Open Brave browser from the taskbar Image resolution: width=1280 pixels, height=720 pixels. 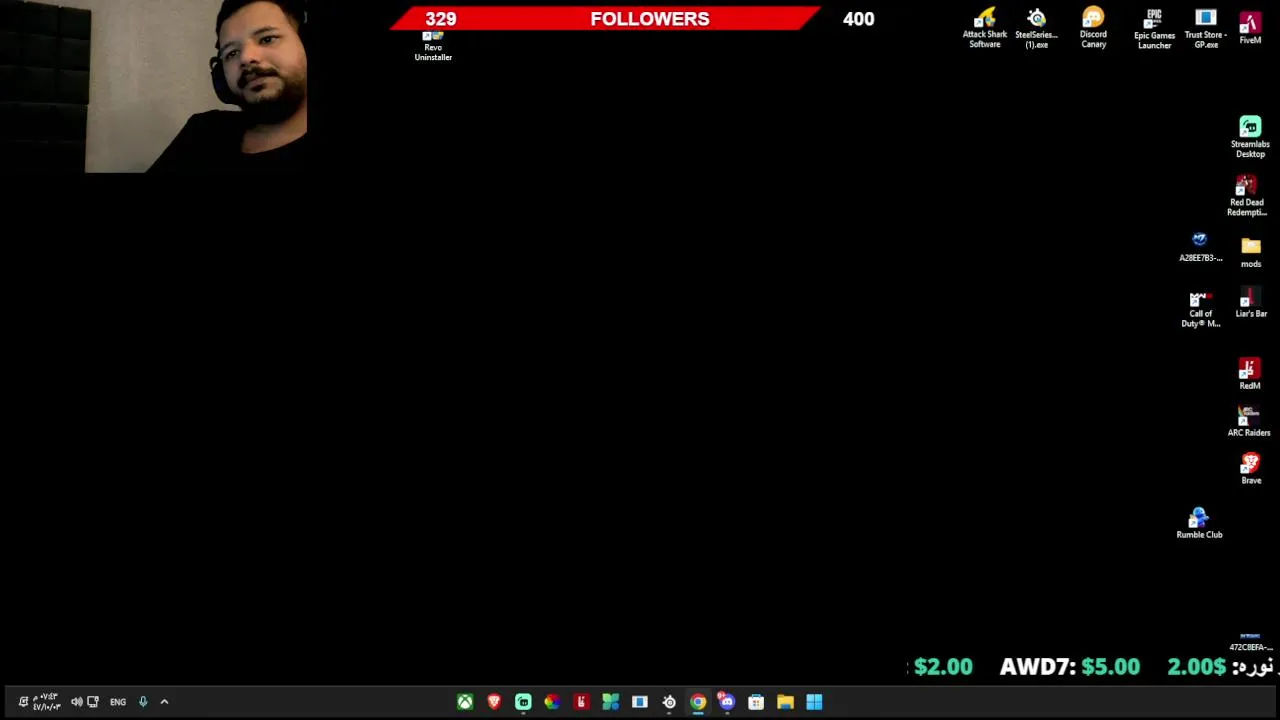click(494, 702)
